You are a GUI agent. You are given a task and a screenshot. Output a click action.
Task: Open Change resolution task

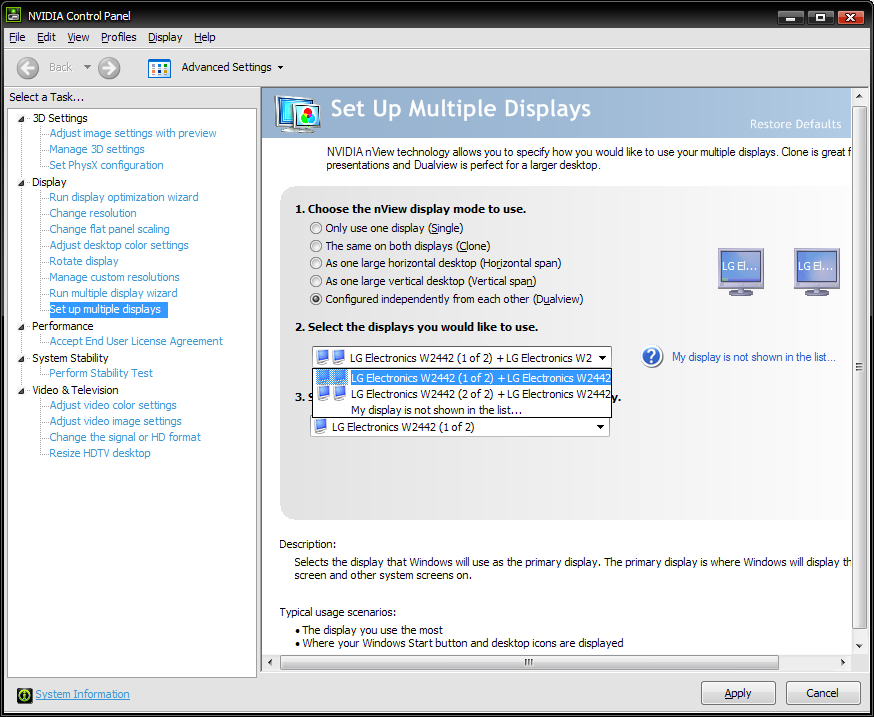point(93,213)
